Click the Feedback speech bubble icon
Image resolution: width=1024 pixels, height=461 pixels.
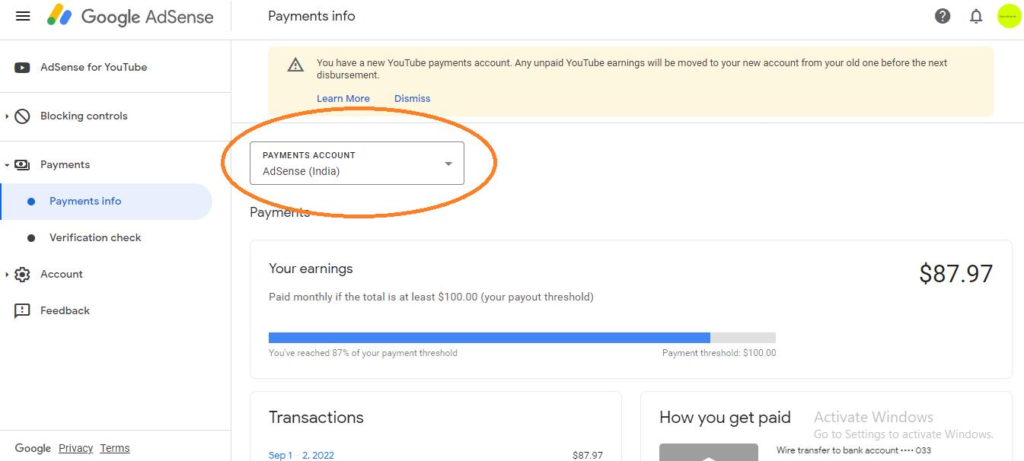(x=22, y=311)
